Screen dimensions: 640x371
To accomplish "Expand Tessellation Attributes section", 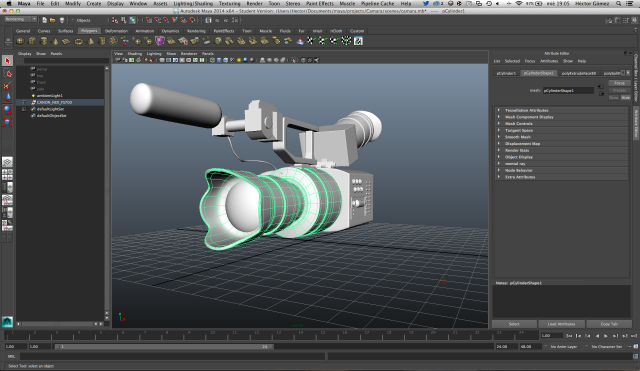I will pyautogui.click(x=561, y=110).
